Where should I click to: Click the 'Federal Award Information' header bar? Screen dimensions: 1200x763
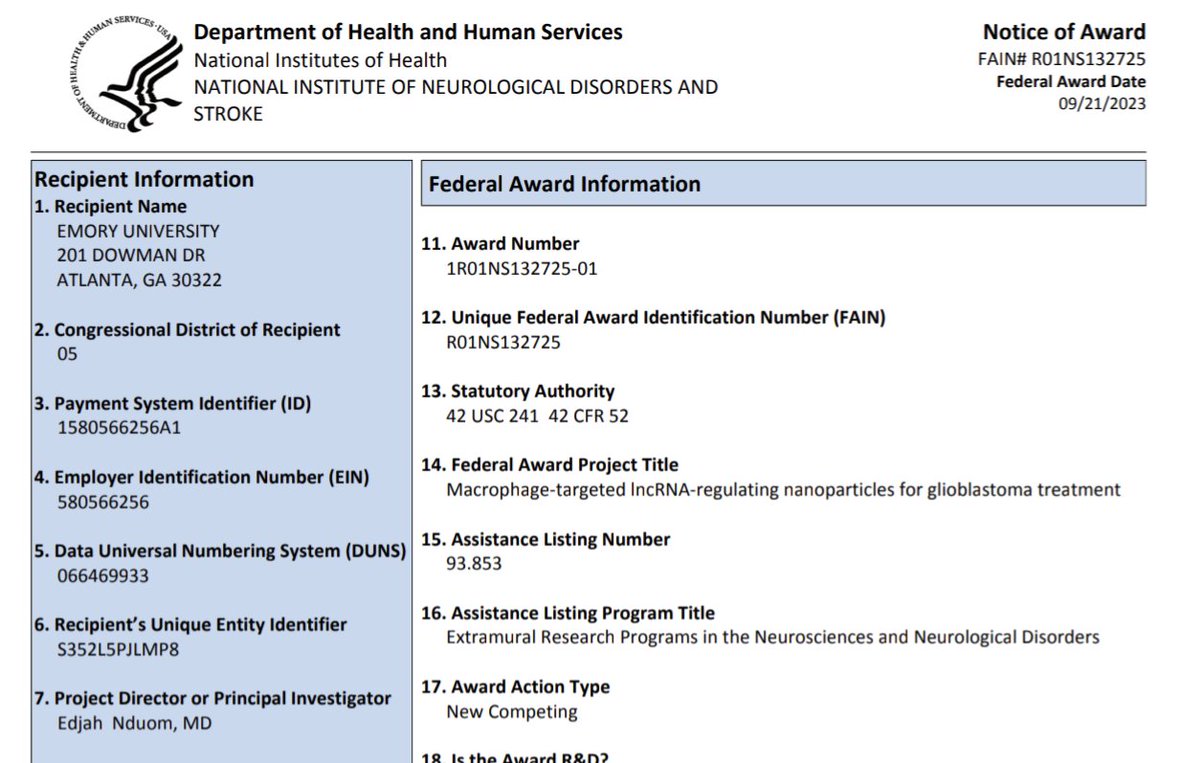coord(783,184)
